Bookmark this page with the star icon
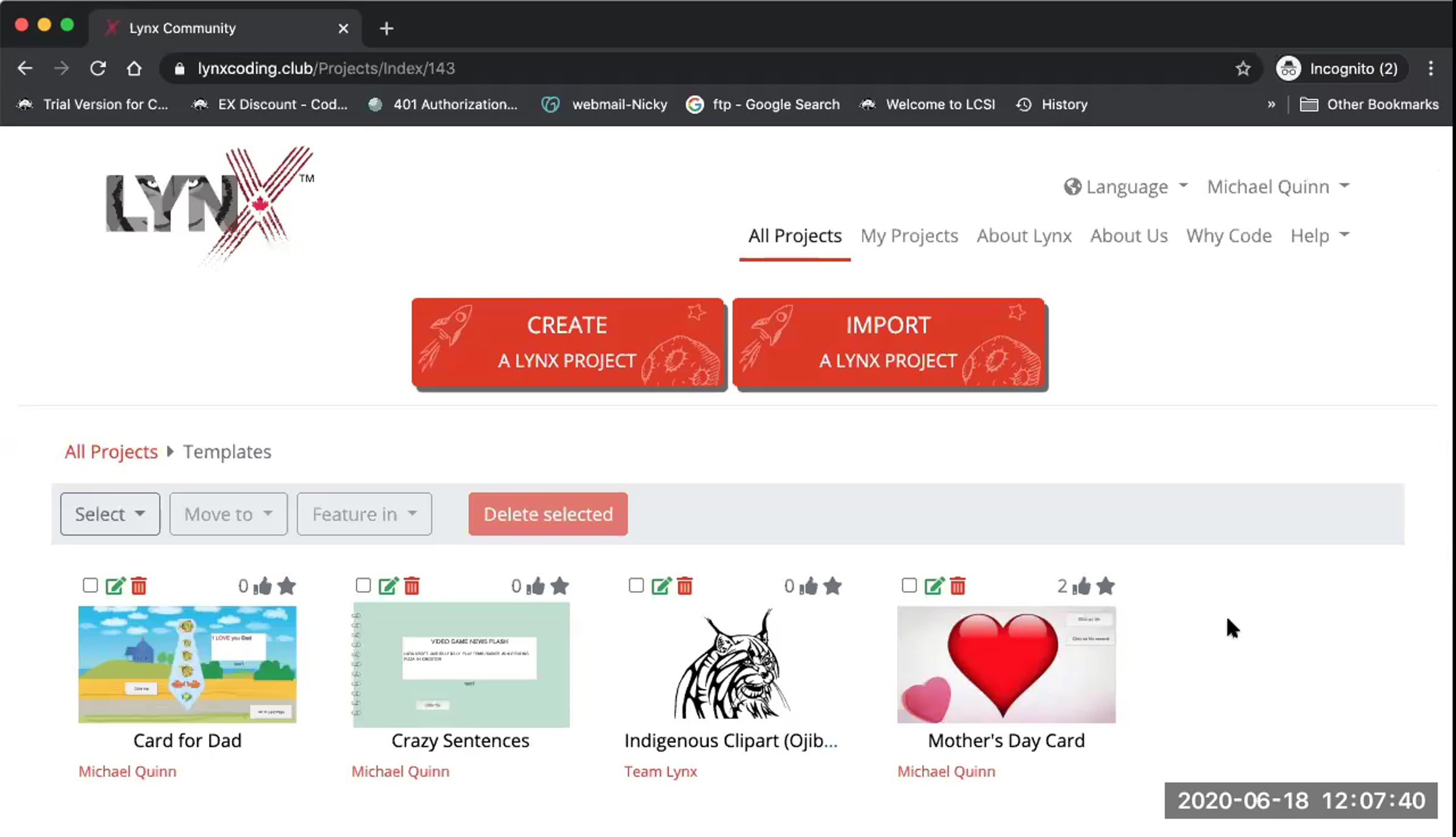This screenshot has height=837, width=1456. coord(1243,69)
